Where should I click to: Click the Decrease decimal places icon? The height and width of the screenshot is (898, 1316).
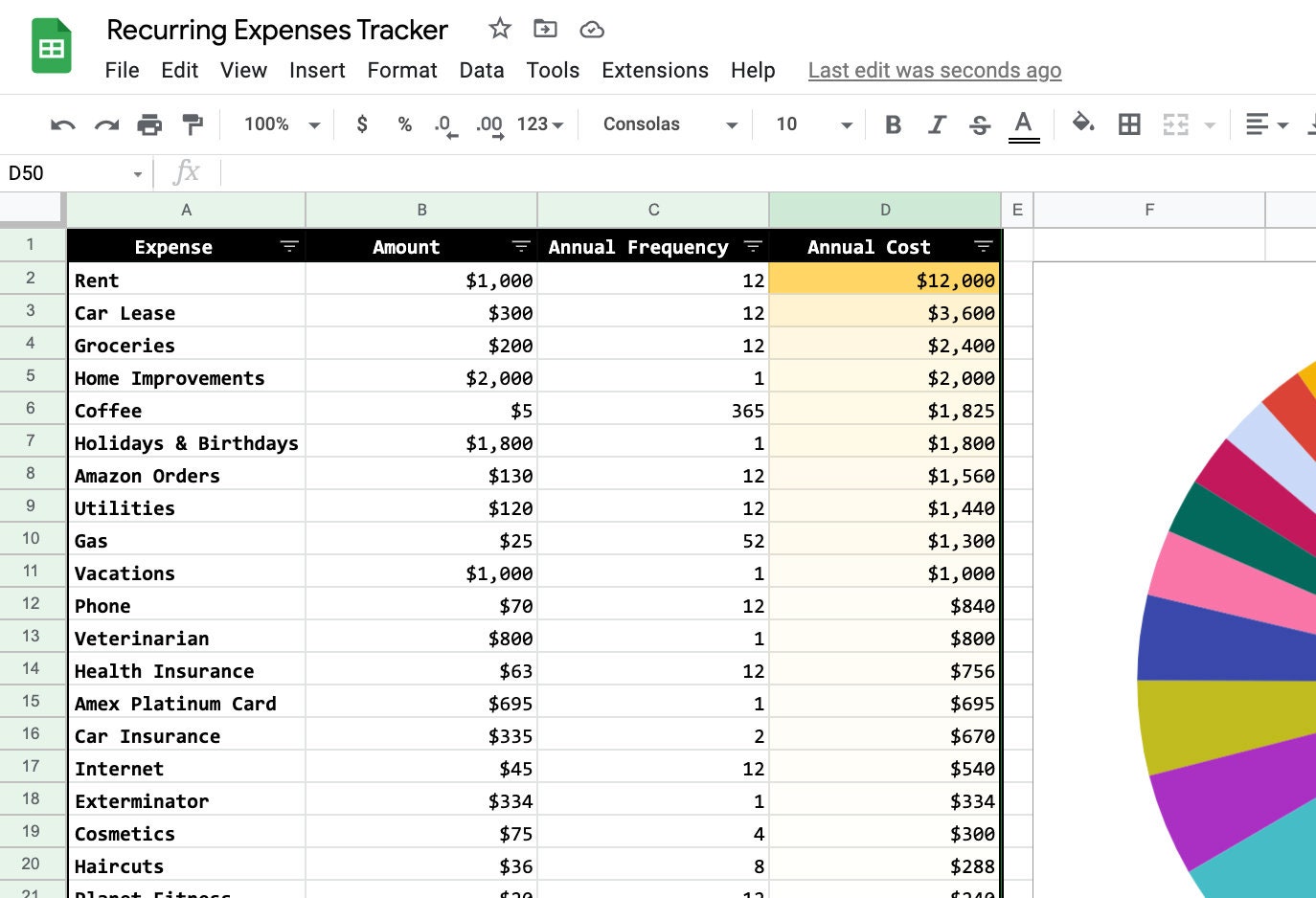(442, 123)
